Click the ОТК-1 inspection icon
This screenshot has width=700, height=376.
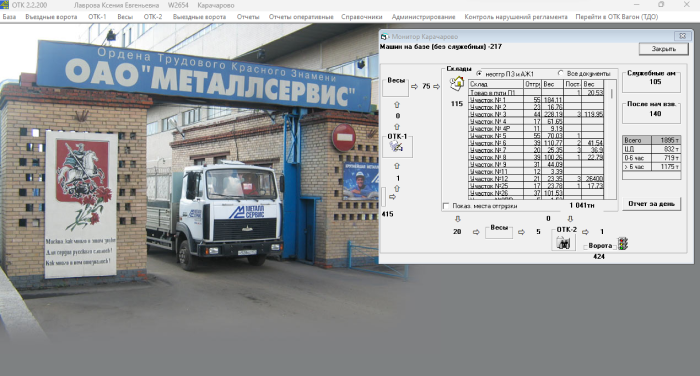coord(396,146)
